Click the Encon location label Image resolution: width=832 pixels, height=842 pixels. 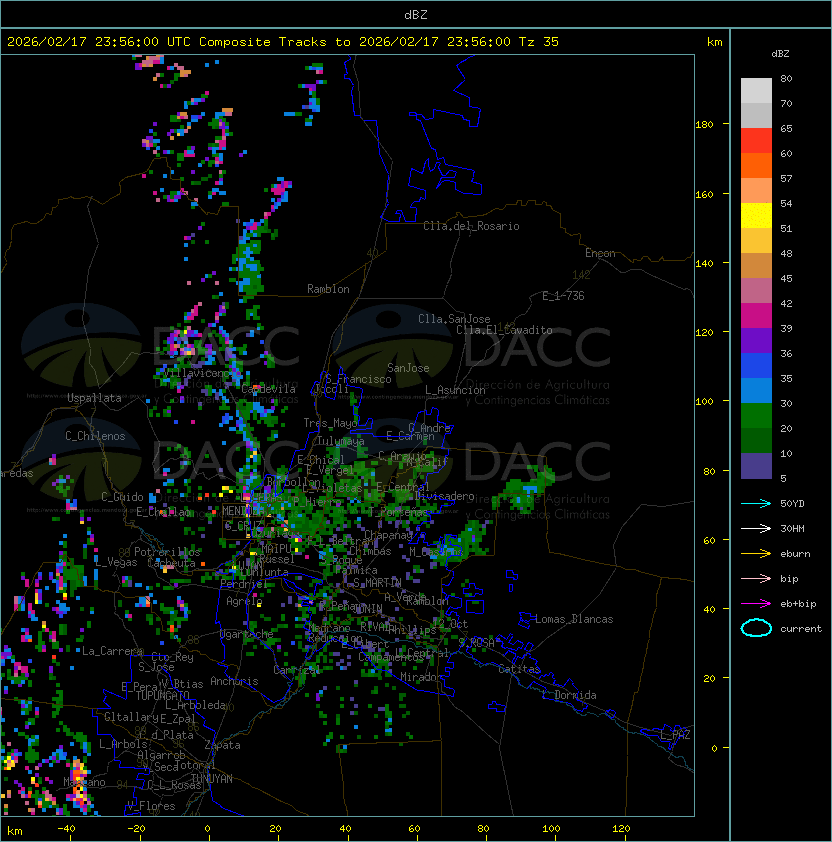point(600,253)
